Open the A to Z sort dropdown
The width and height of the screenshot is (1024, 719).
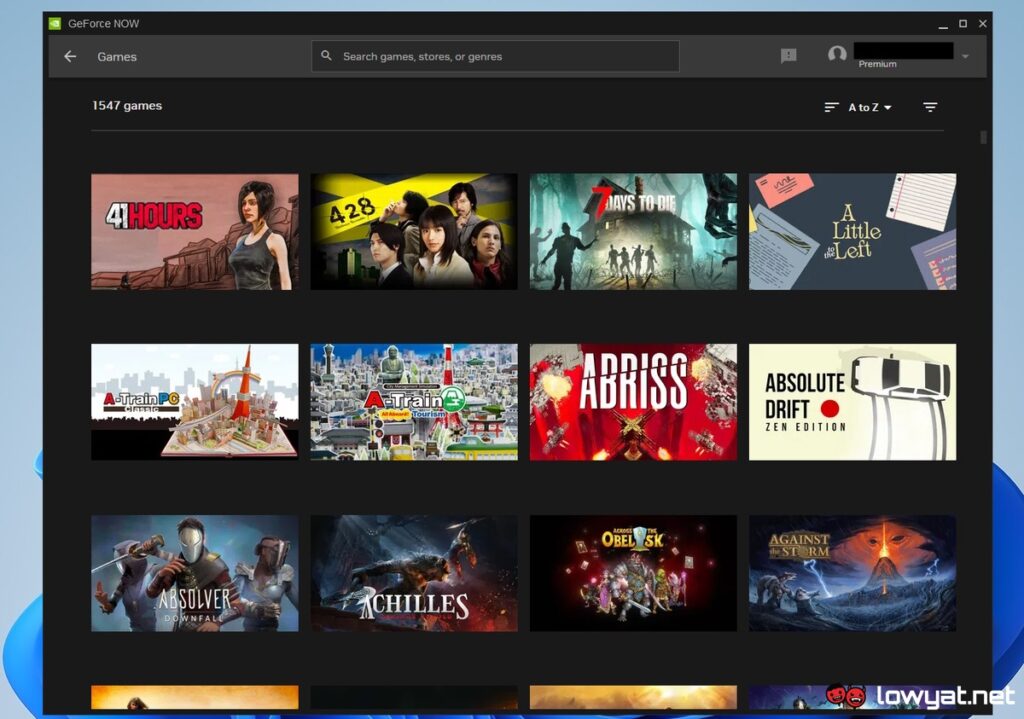click(870, 107)
